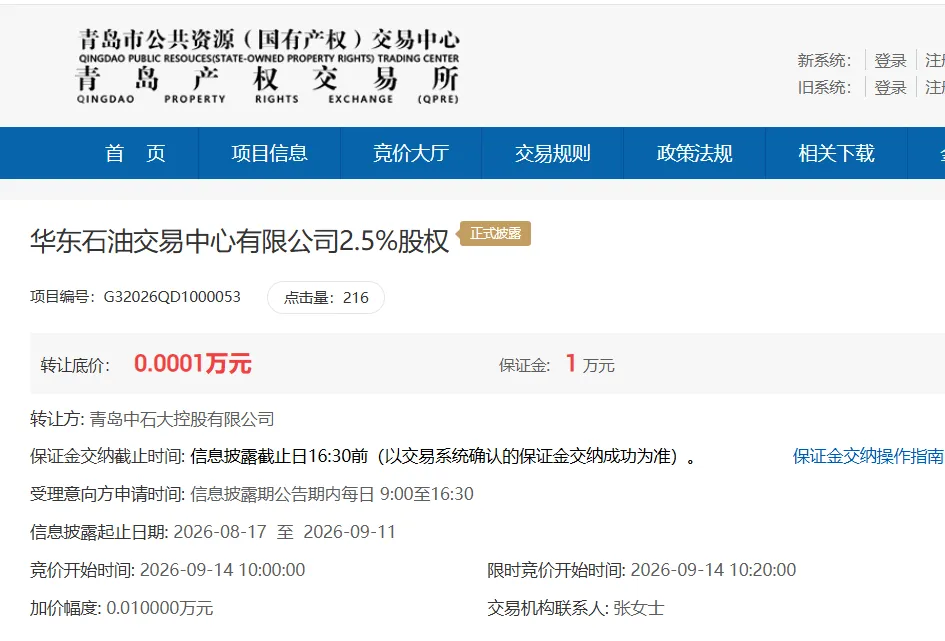The width and height of the screenshot is (945, 641).
Task: Click the 转让底价 value 0.0001万元
Action: coord(192,364)
